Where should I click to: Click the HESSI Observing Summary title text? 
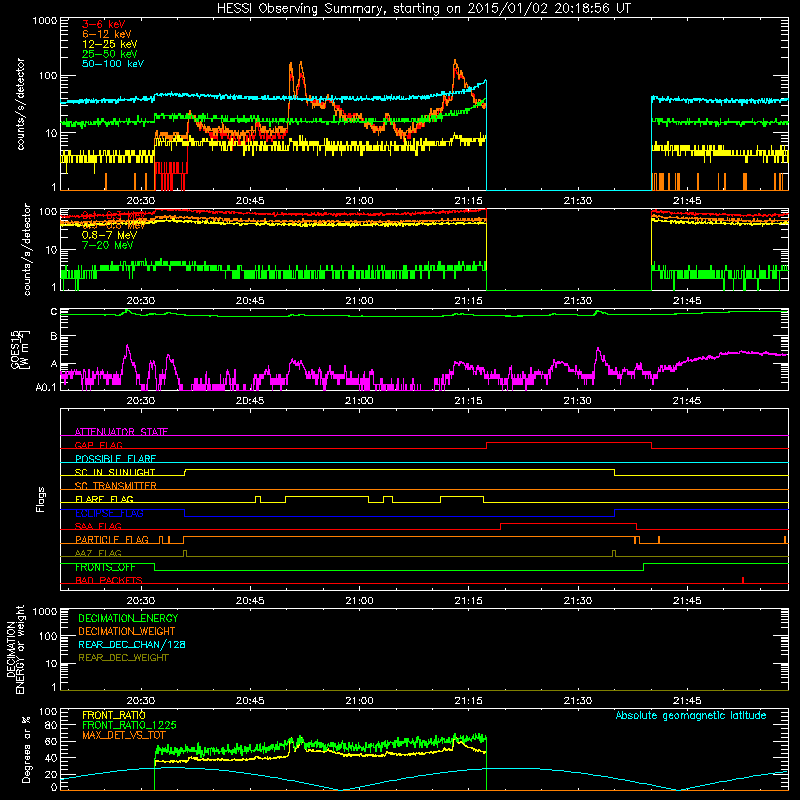(423, 9)
